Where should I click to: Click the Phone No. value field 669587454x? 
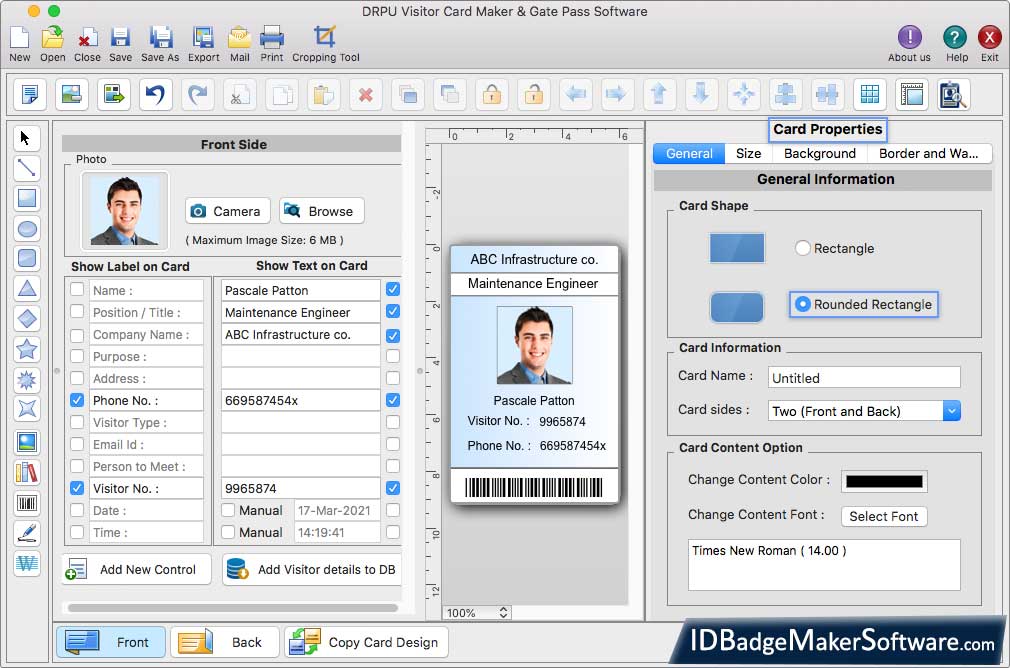tap(300, 400)
